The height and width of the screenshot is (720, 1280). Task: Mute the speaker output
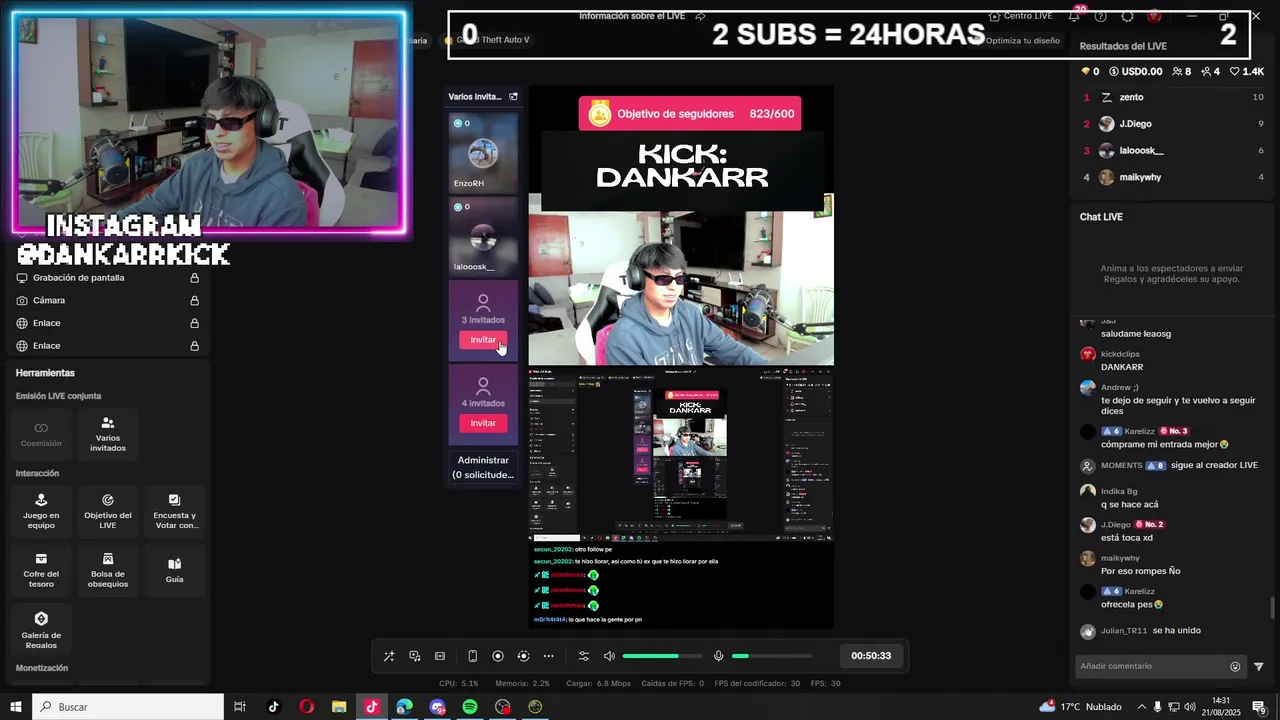point(609,656)
